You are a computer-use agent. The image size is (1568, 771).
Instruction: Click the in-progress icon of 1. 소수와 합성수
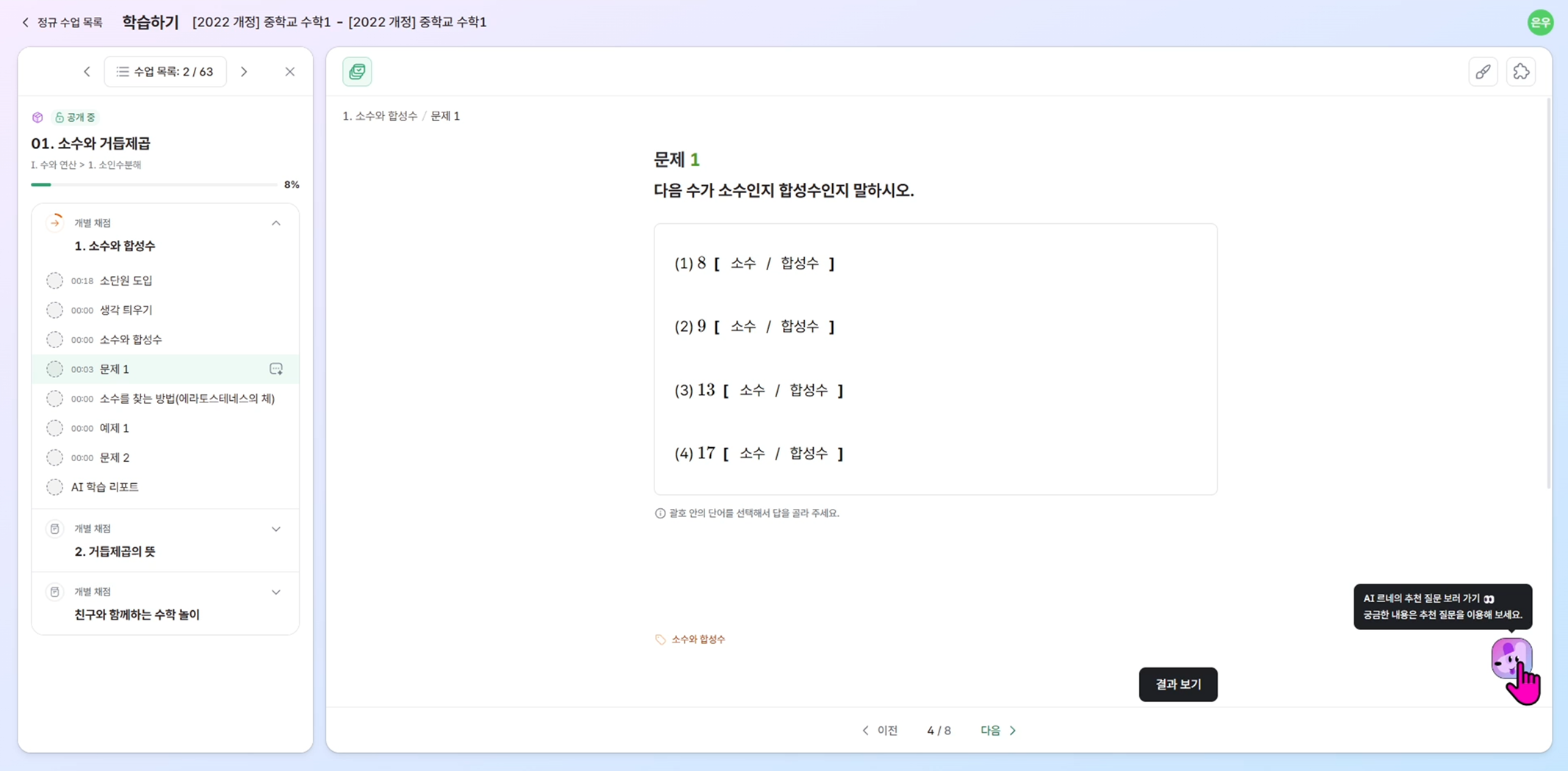[x=55, y=222]
